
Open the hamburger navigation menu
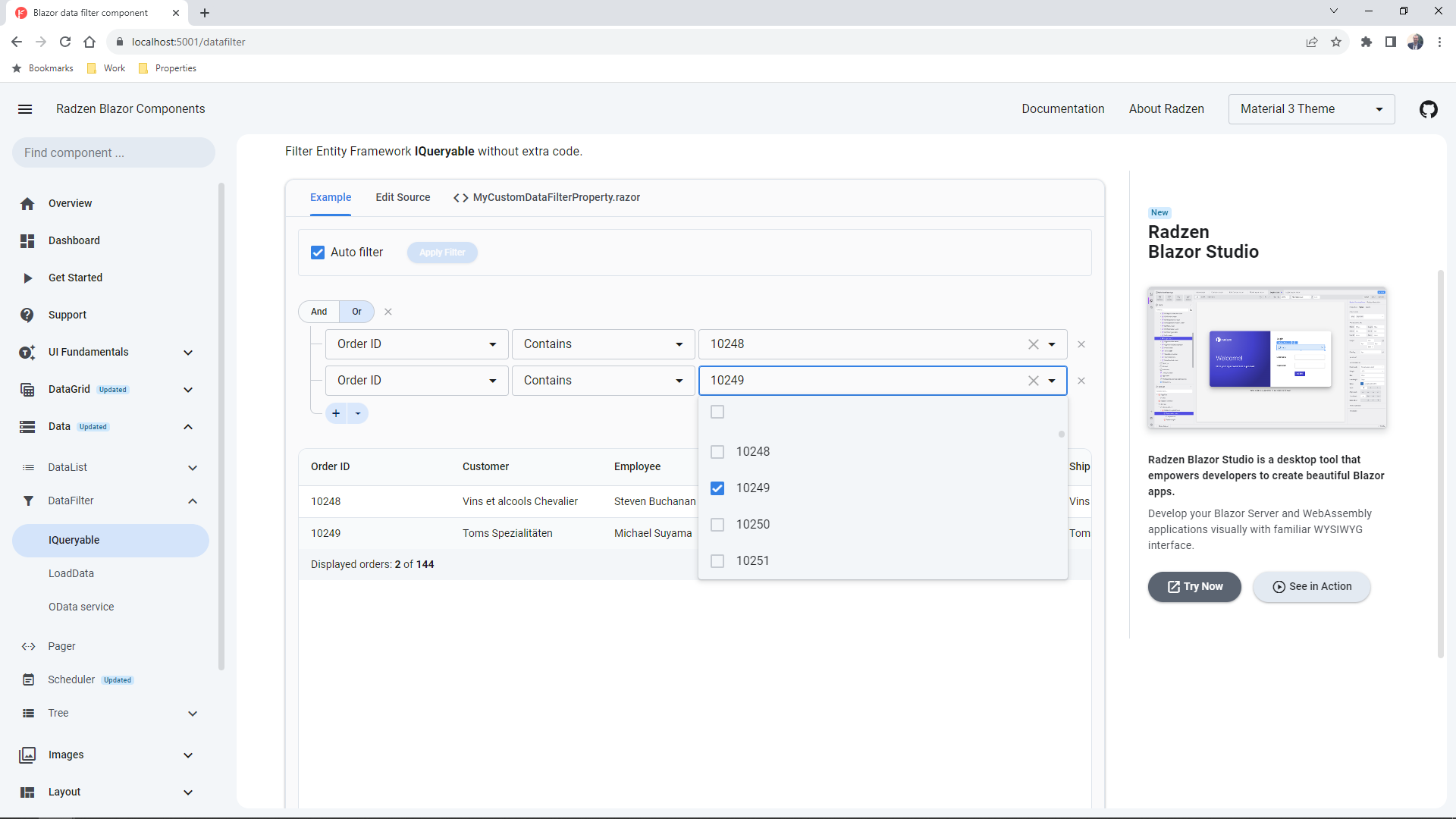pyautogui.click(x=25, y=109)
